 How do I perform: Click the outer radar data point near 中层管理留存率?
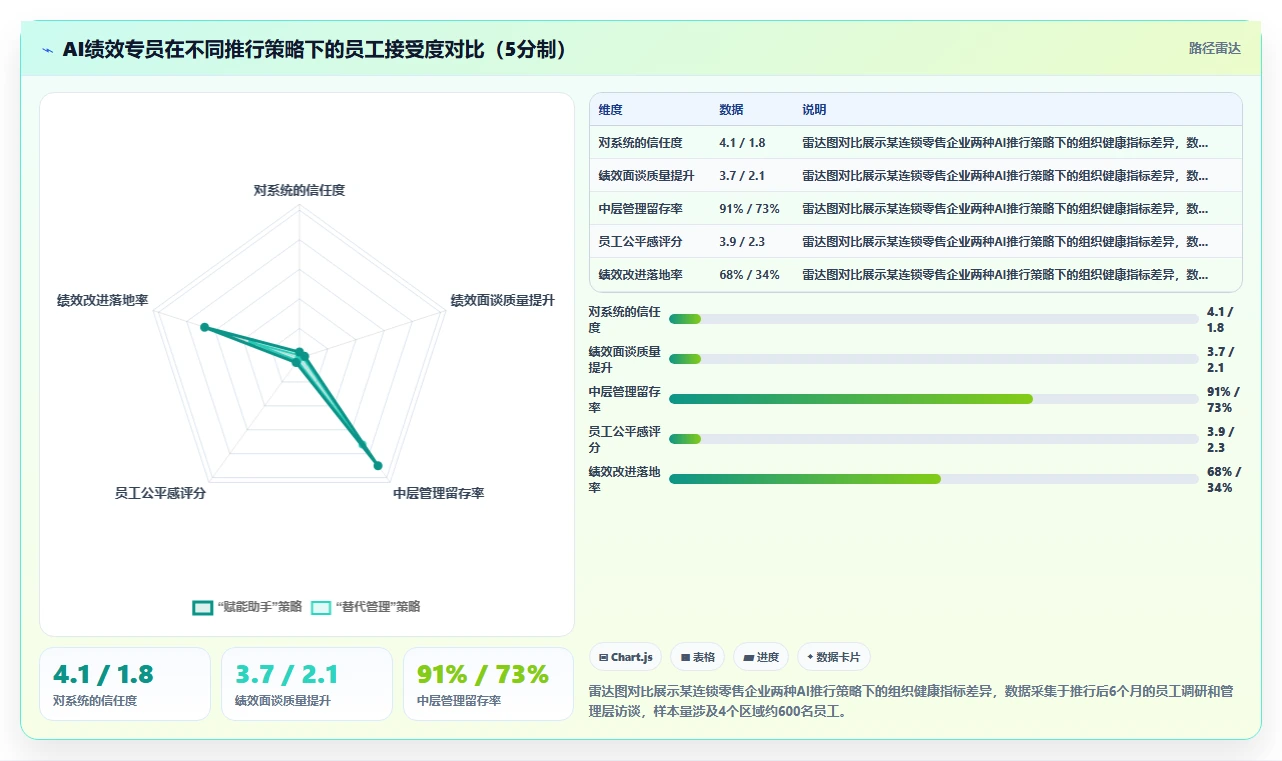[x=378, y=464]
